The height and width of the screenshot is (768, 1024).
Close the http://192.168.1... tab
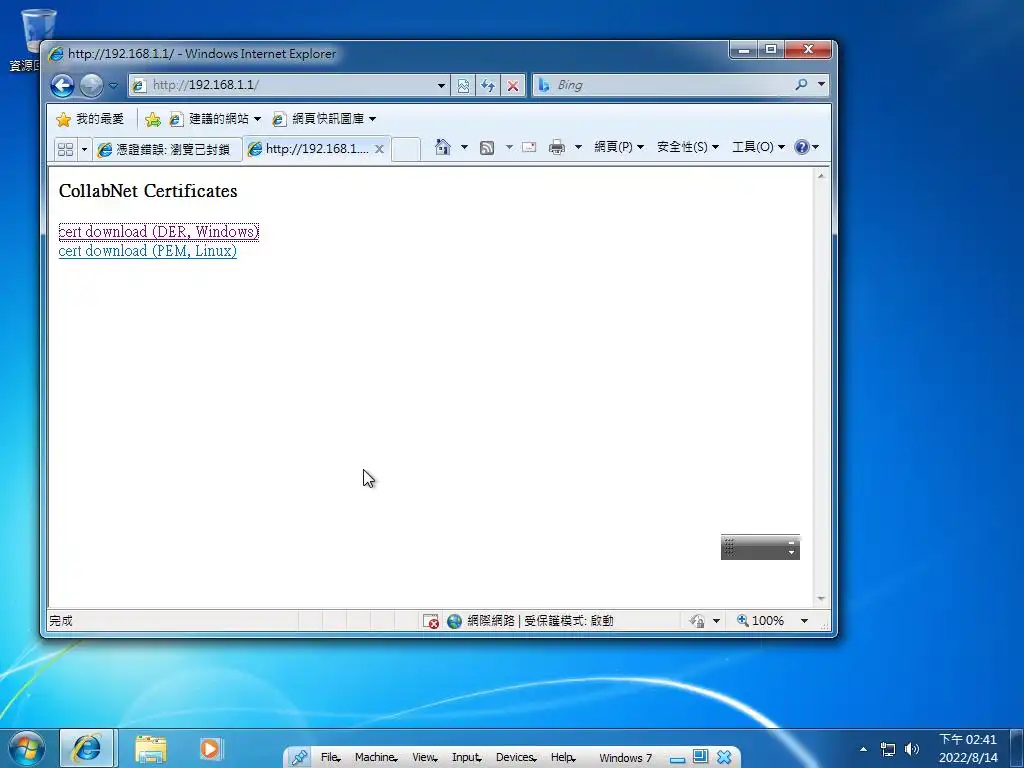379,149
